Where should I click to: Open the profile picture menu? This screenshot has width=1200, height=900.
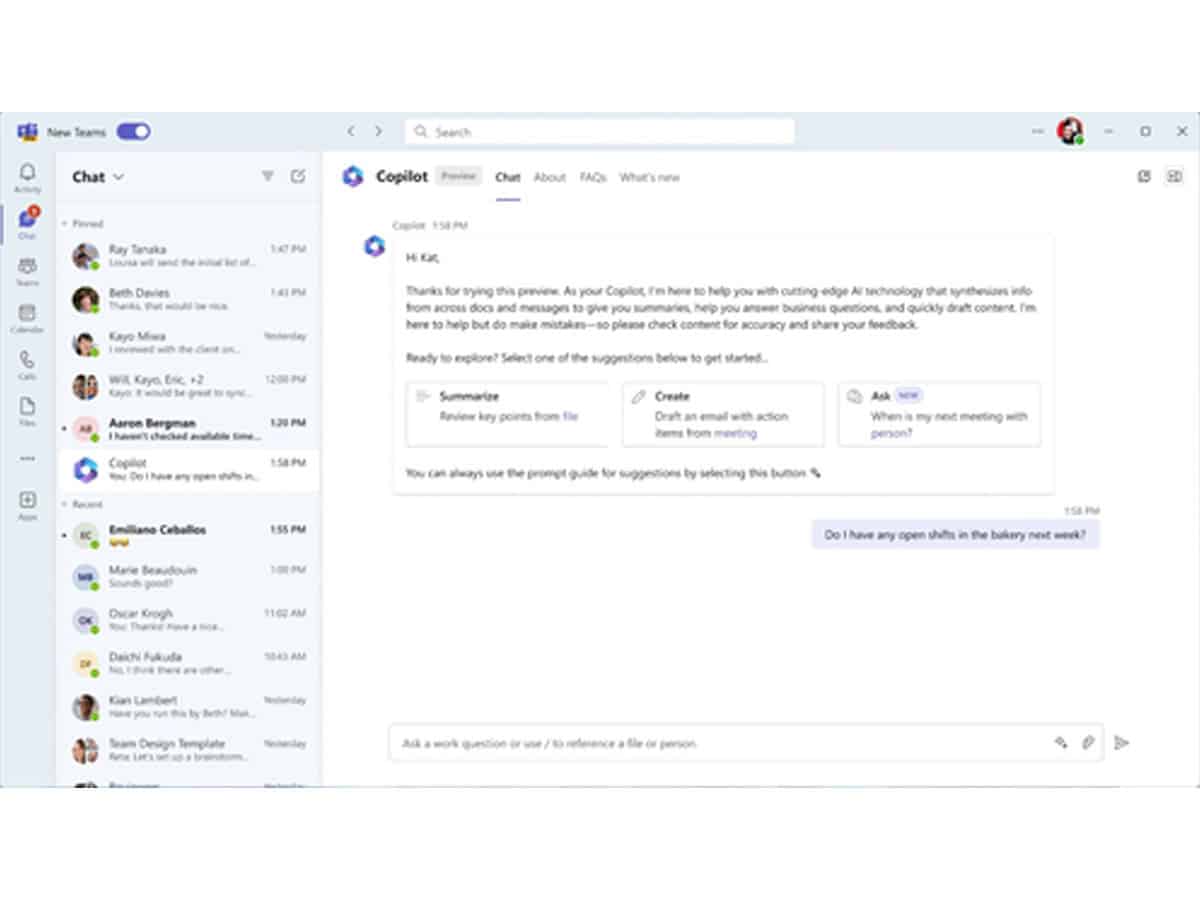point(1070,131)
